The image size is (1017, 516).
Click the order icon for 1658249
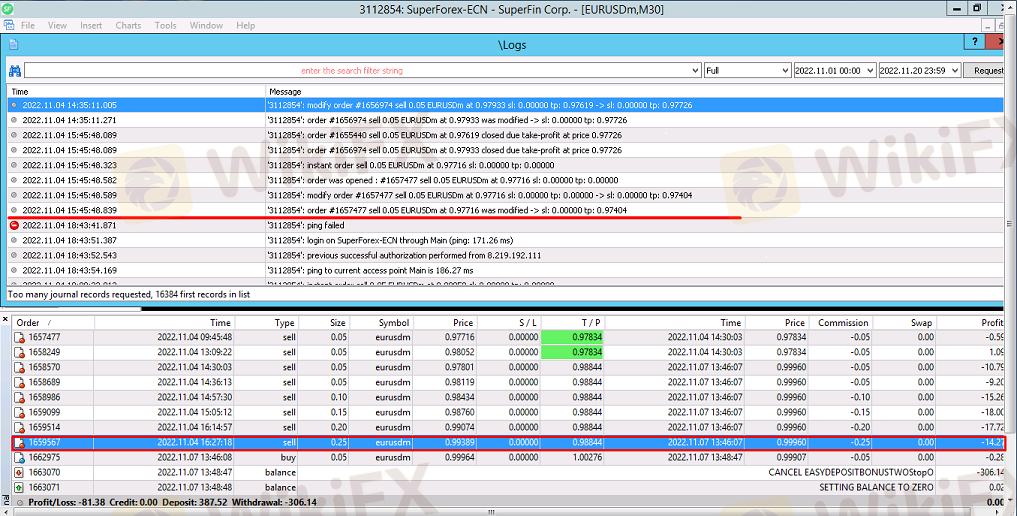[19, 352]
